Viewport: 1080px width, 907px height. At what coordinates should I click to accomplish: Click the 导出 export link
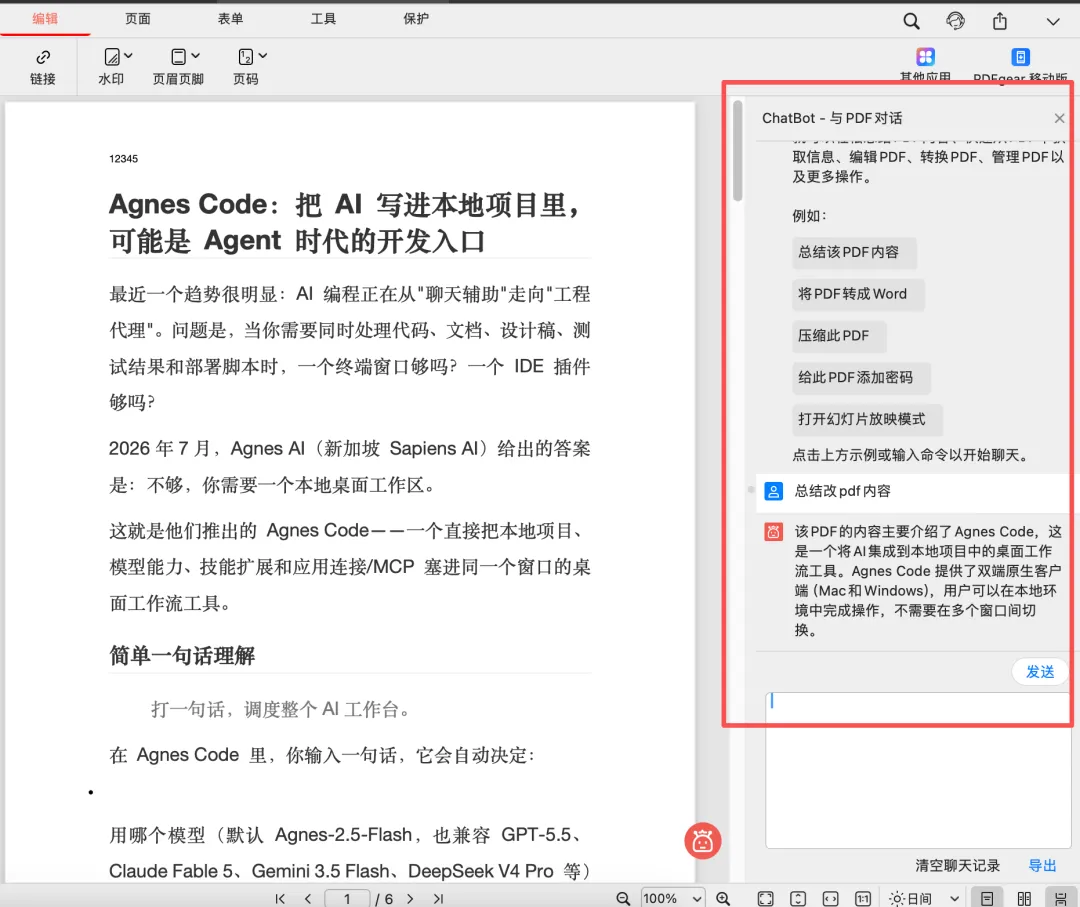(1042, 866)
